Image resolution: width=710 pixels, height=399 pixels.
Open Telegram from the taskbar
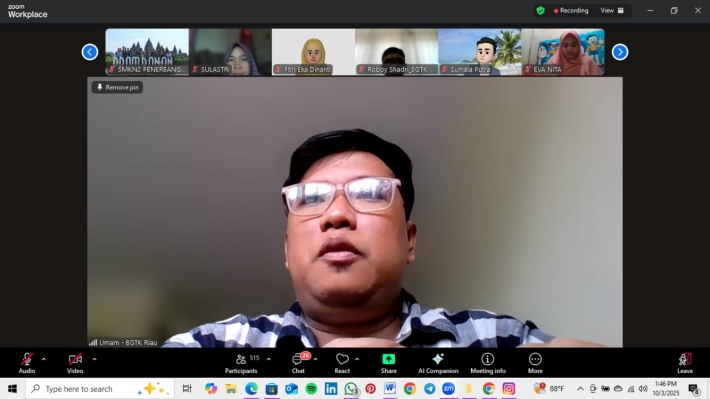[x=430, y=389]
